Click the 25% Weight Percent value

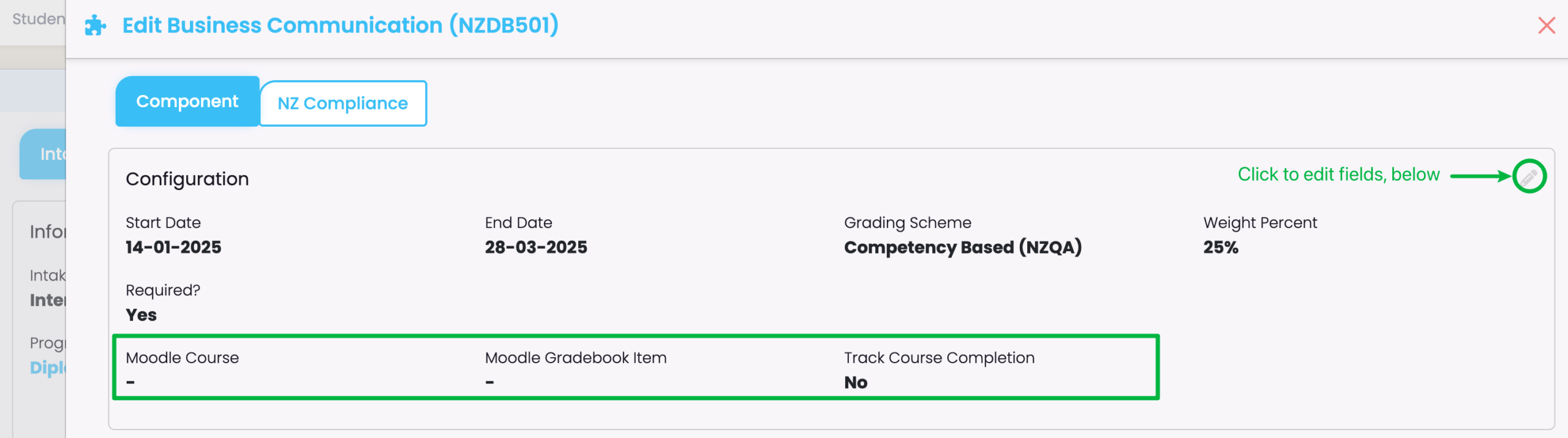pyautogui.click(x=1220, y=247)
